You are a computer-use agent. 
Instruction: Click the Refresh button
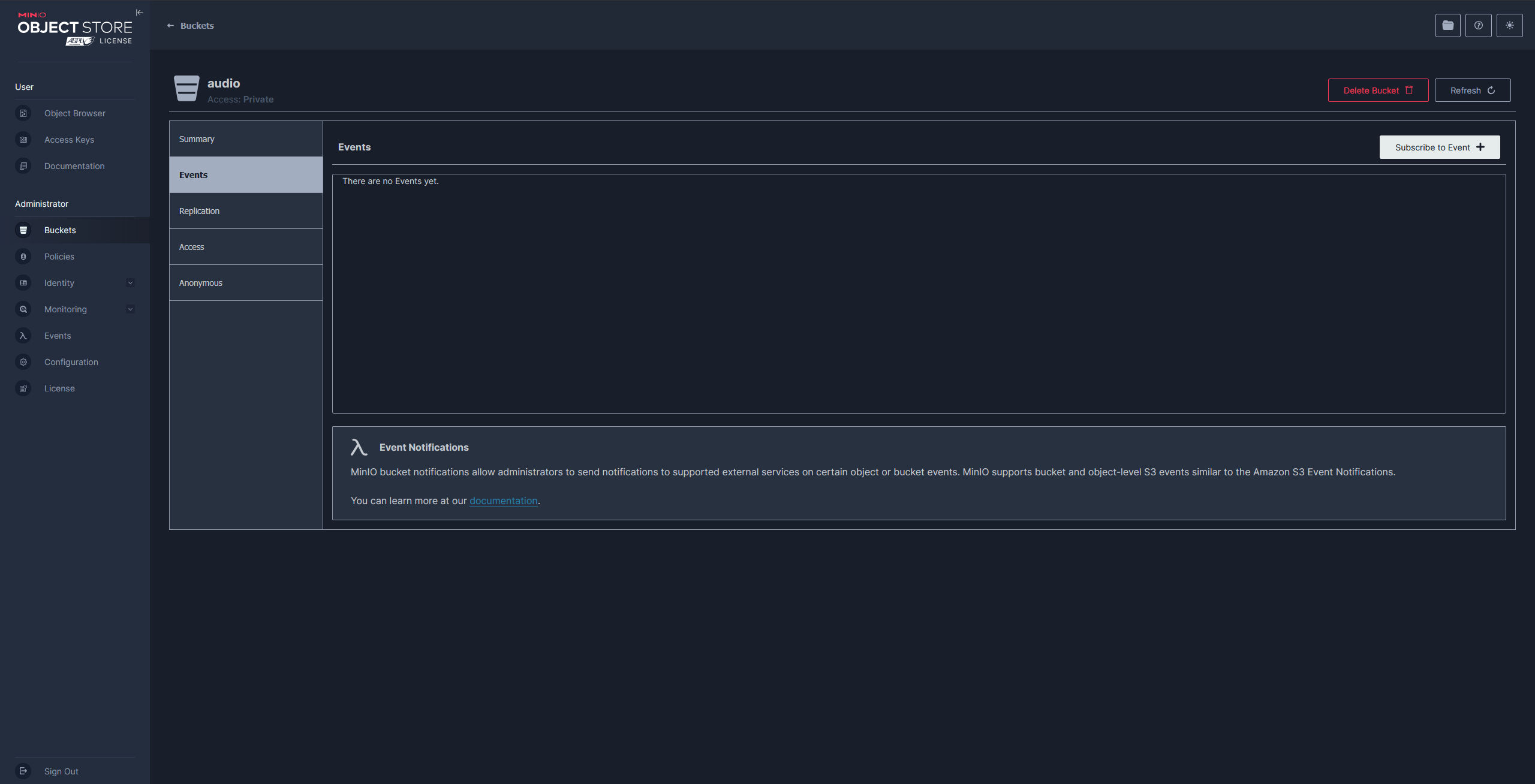pos(1473,91)
